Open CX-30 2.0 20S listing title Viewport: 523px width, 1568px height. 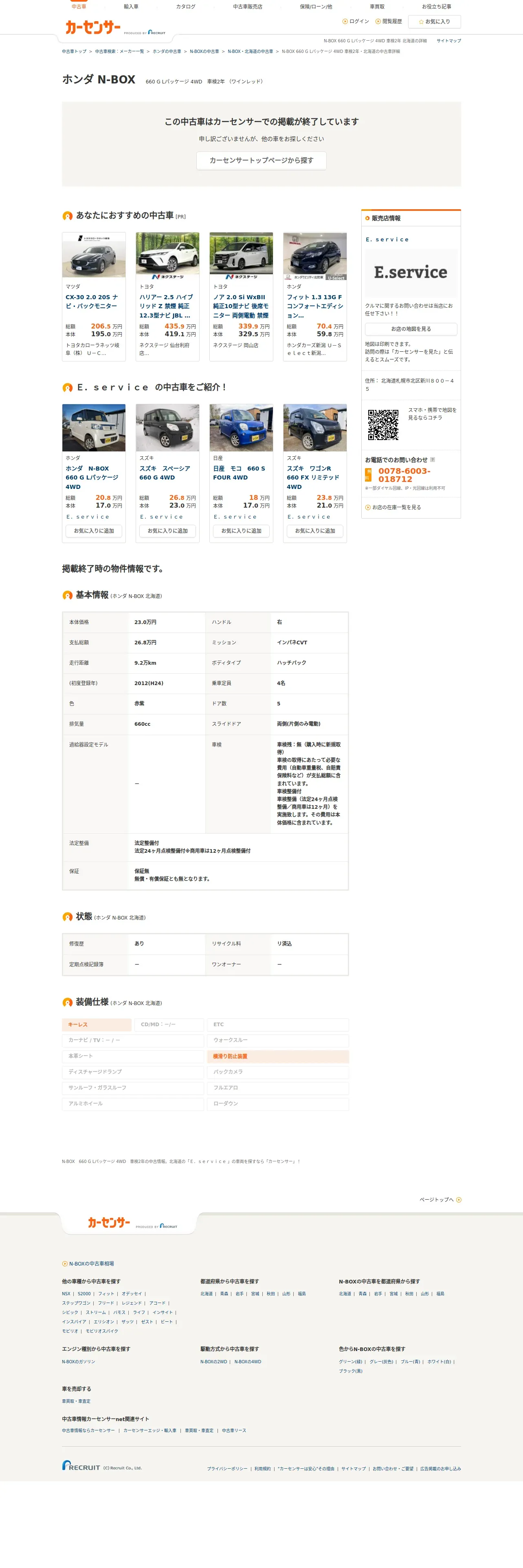pyautogui.click(x=92, y=301)
